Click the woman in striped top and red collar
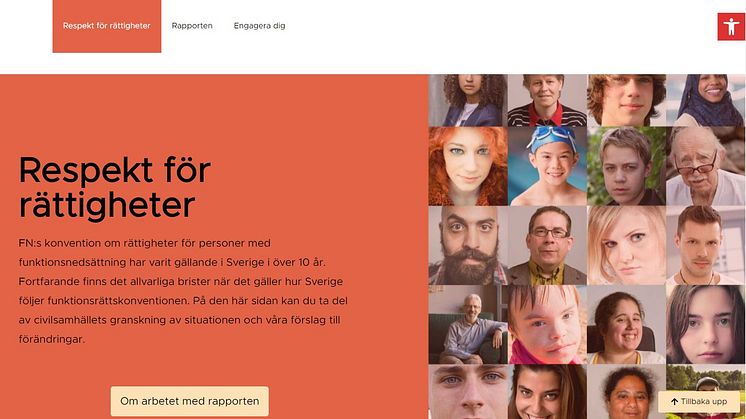Viewport: 746px width, 419px height. 547,100
